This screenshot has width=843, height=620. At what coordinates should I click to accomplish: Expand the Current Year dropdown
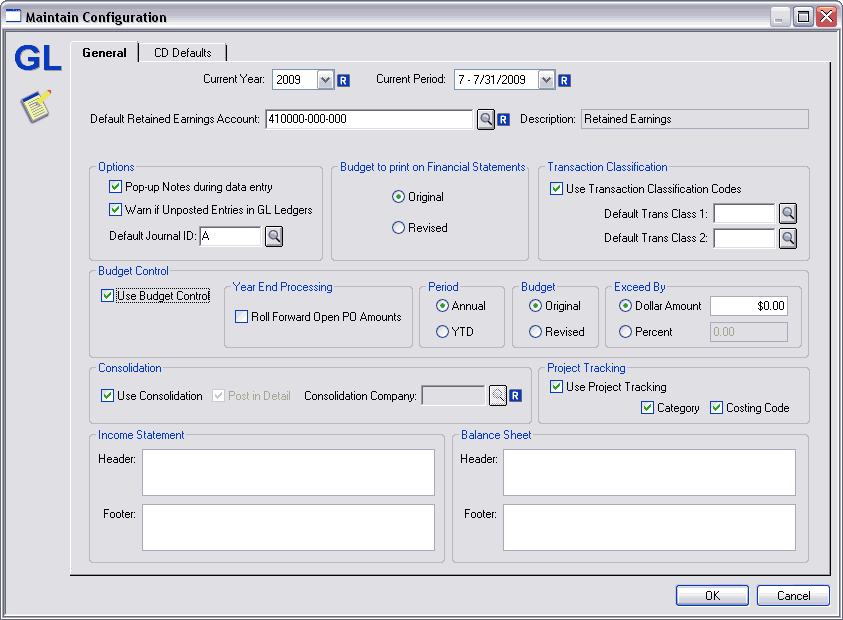[x=325, y=80]
